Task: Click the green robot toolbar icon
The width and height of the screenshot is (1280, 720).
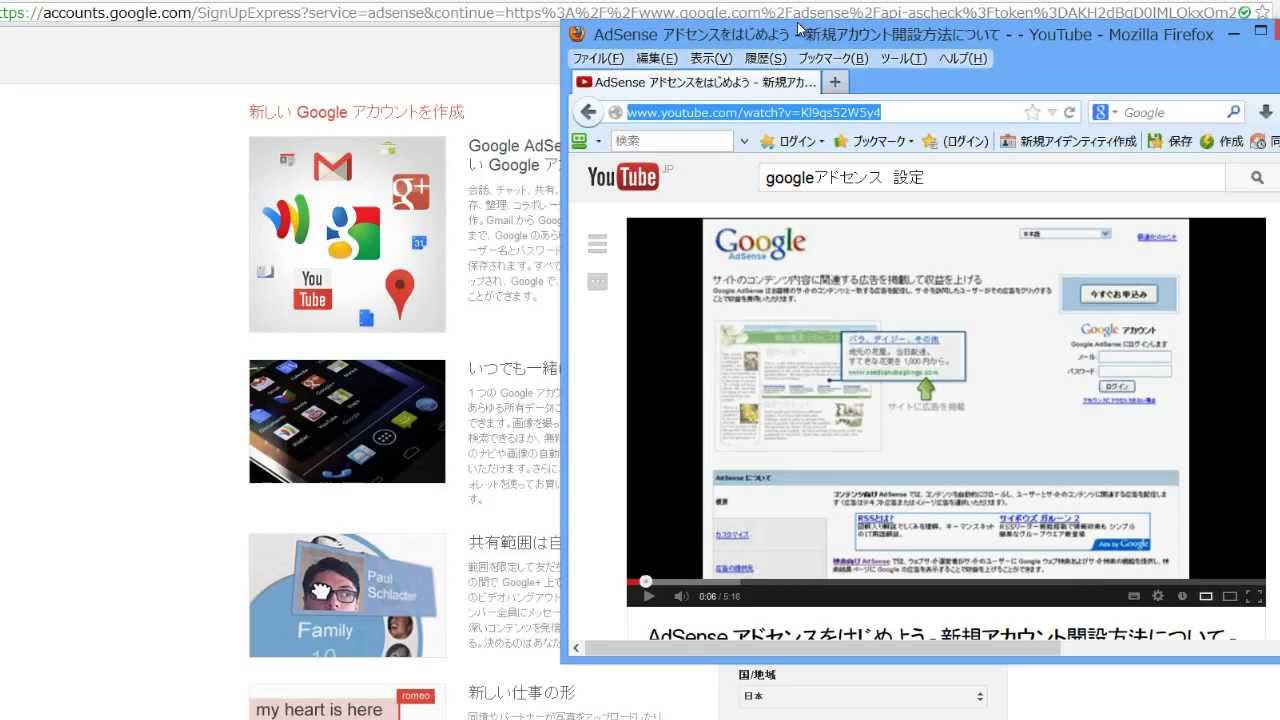Action: click(x=579, y=141)
